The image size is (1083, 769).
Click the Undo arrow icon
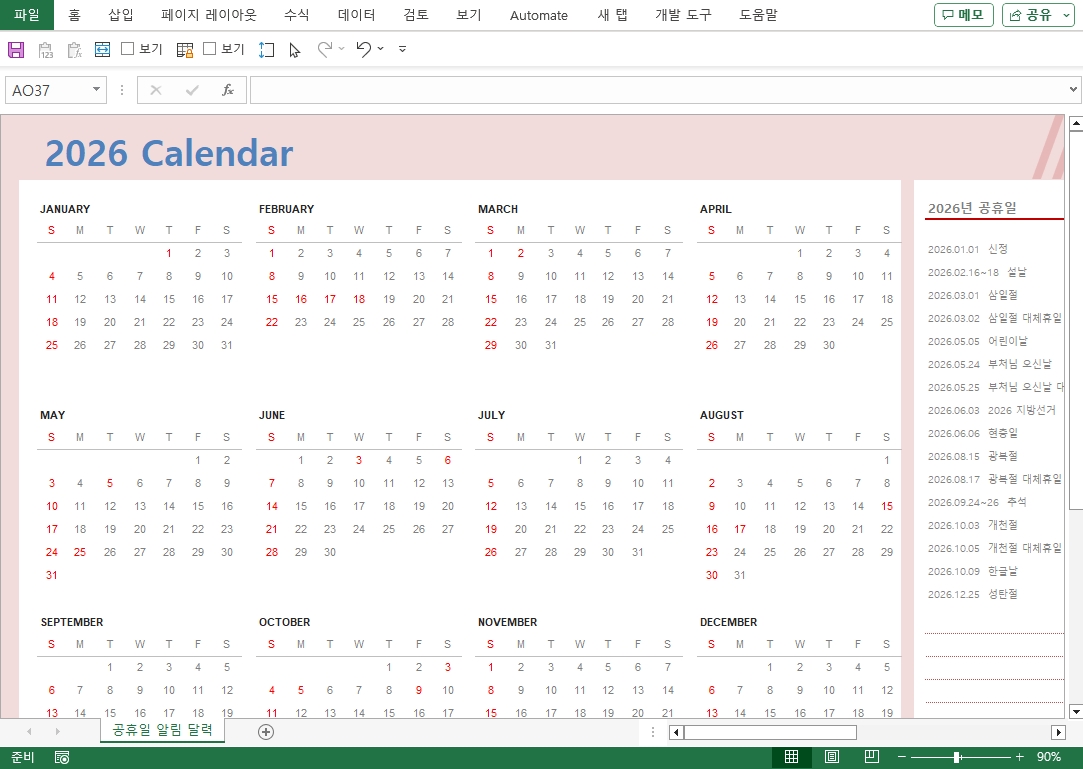[363, 49]
